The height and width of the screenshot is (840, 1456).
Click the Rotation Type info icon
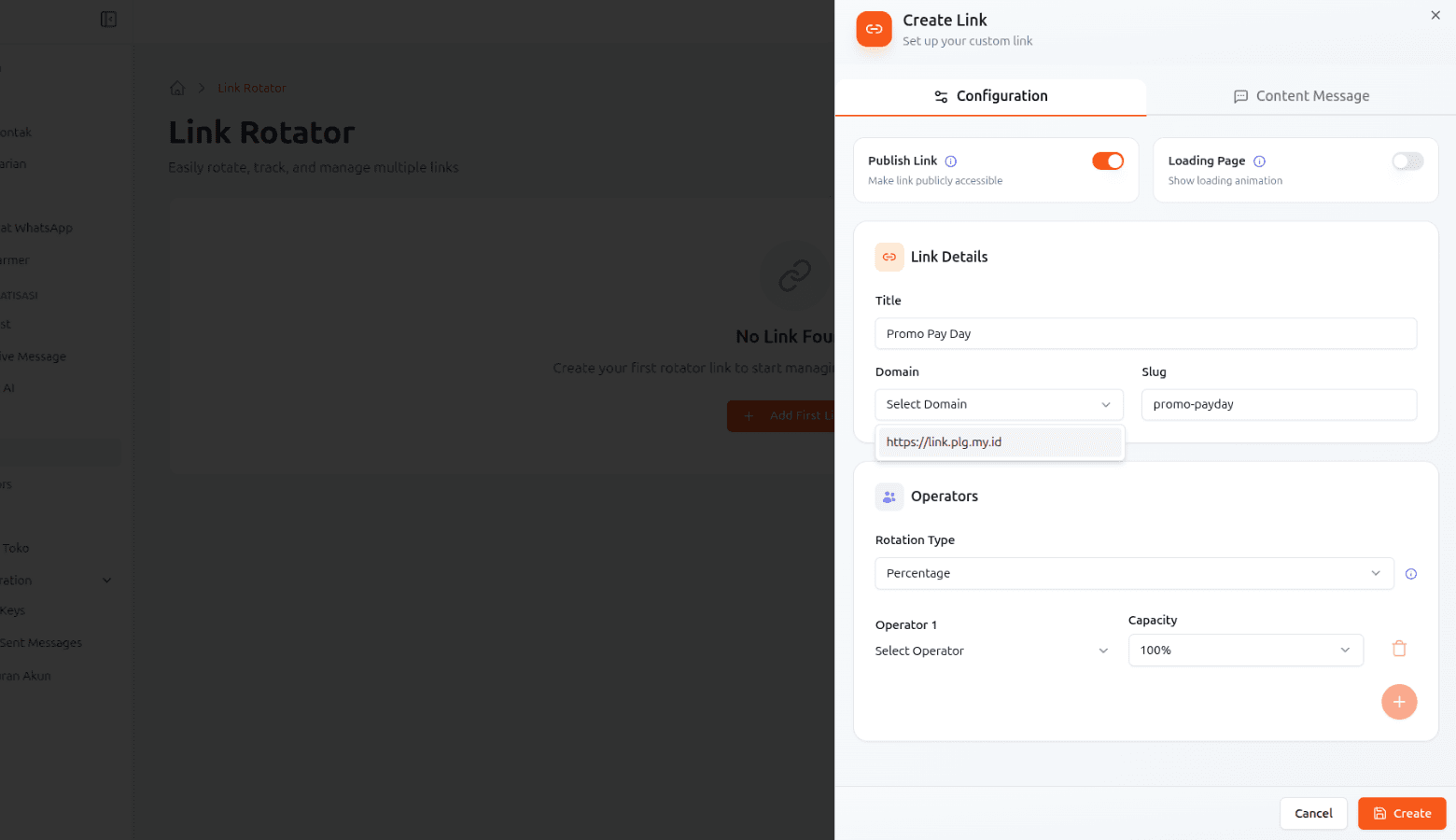point(1410,574)
